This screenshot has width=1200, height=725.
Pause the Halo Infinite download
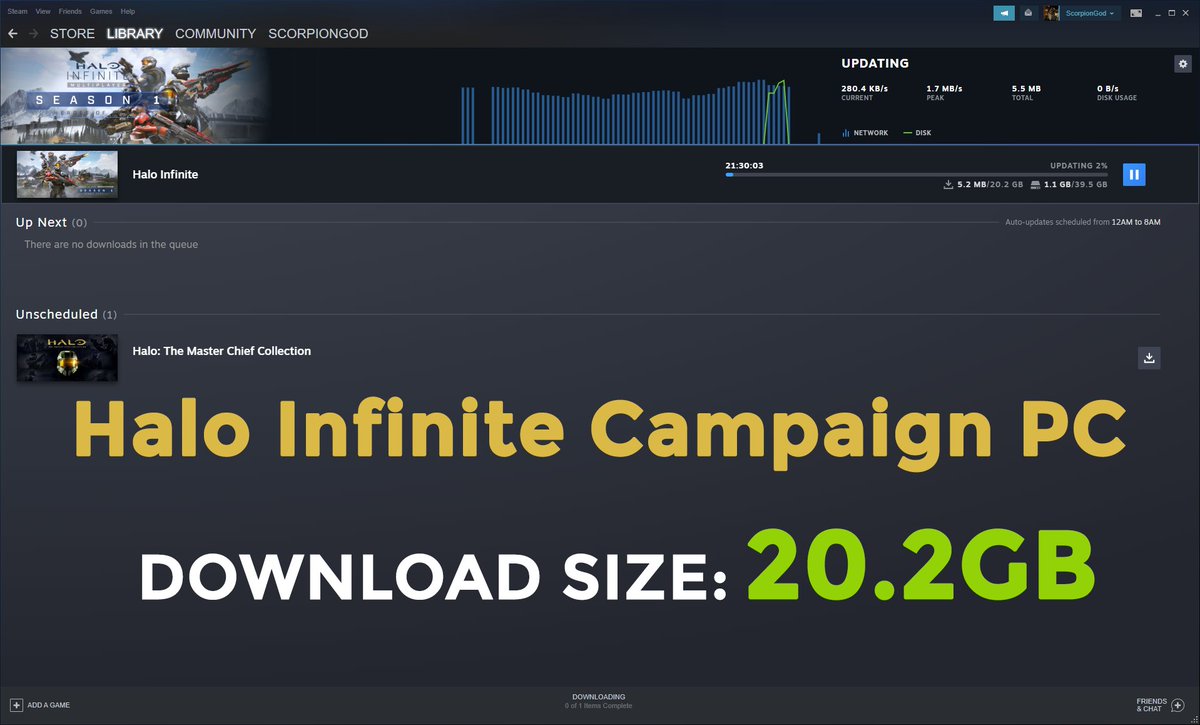click(1133, 174)
